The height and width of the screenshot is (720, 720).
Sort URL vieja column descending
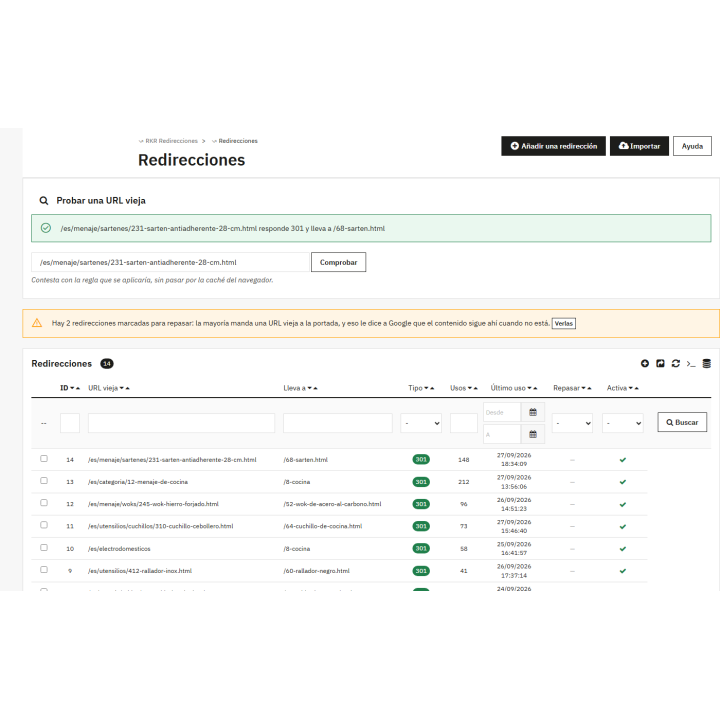point(122,388)
